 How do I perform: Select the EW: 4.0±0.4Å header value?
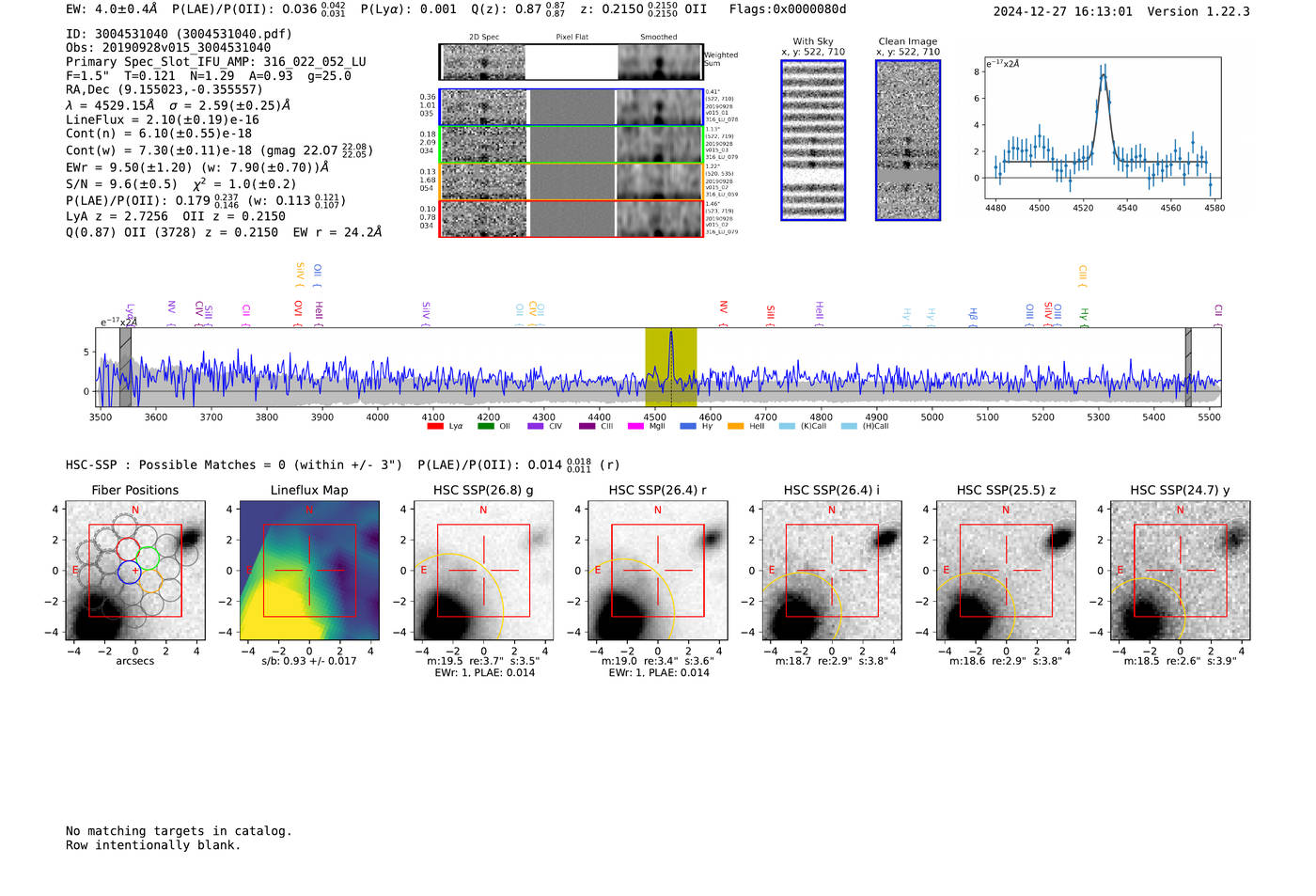pyautogui.click(x=112, y=9)
